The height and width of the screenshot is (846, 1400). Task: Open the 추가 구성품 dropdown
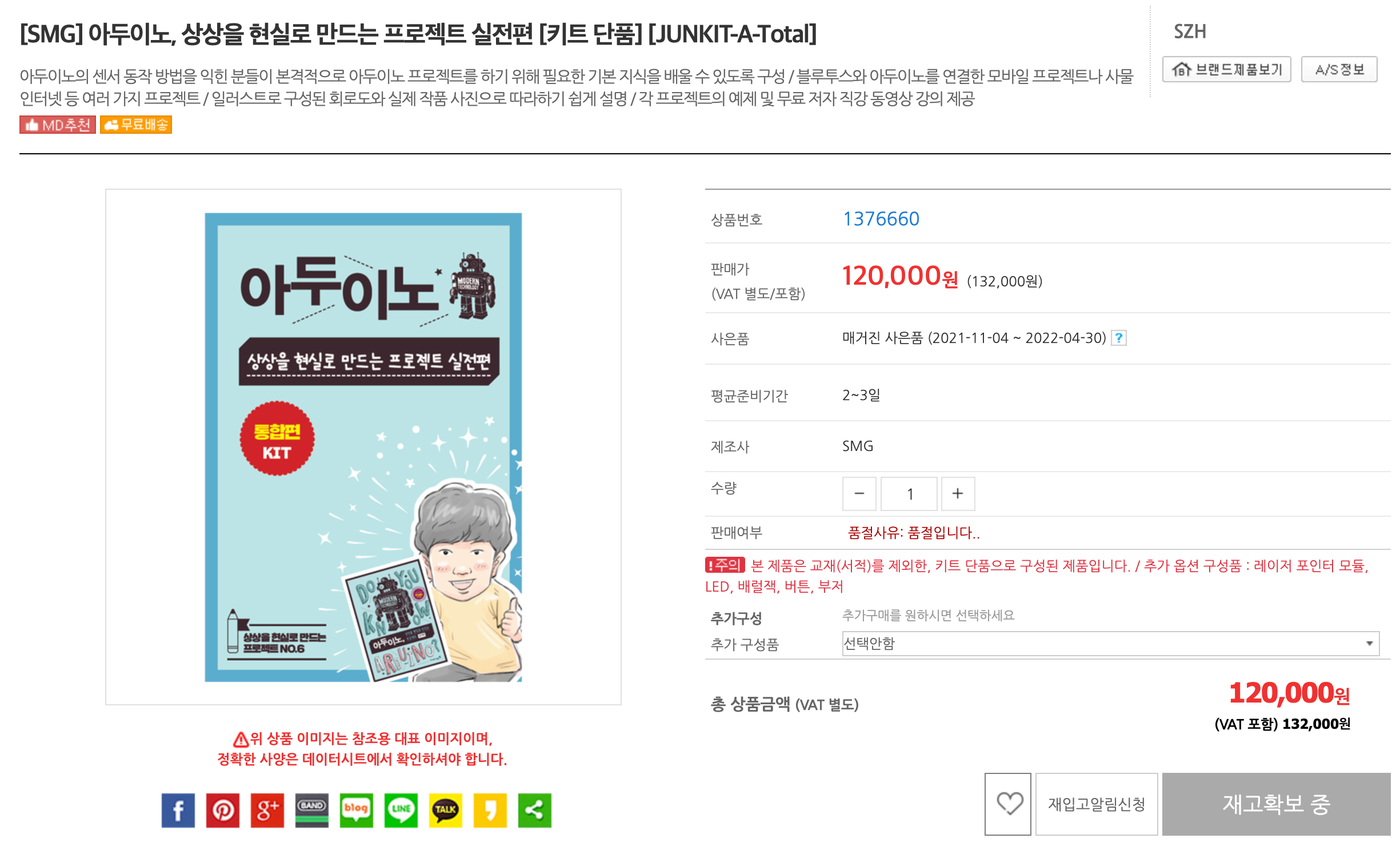[x=1110, y=644]
